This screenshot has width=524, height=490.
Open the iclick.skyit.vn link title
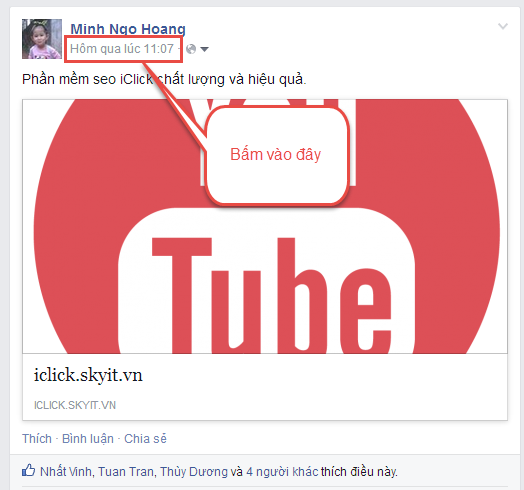pos(88,375)
